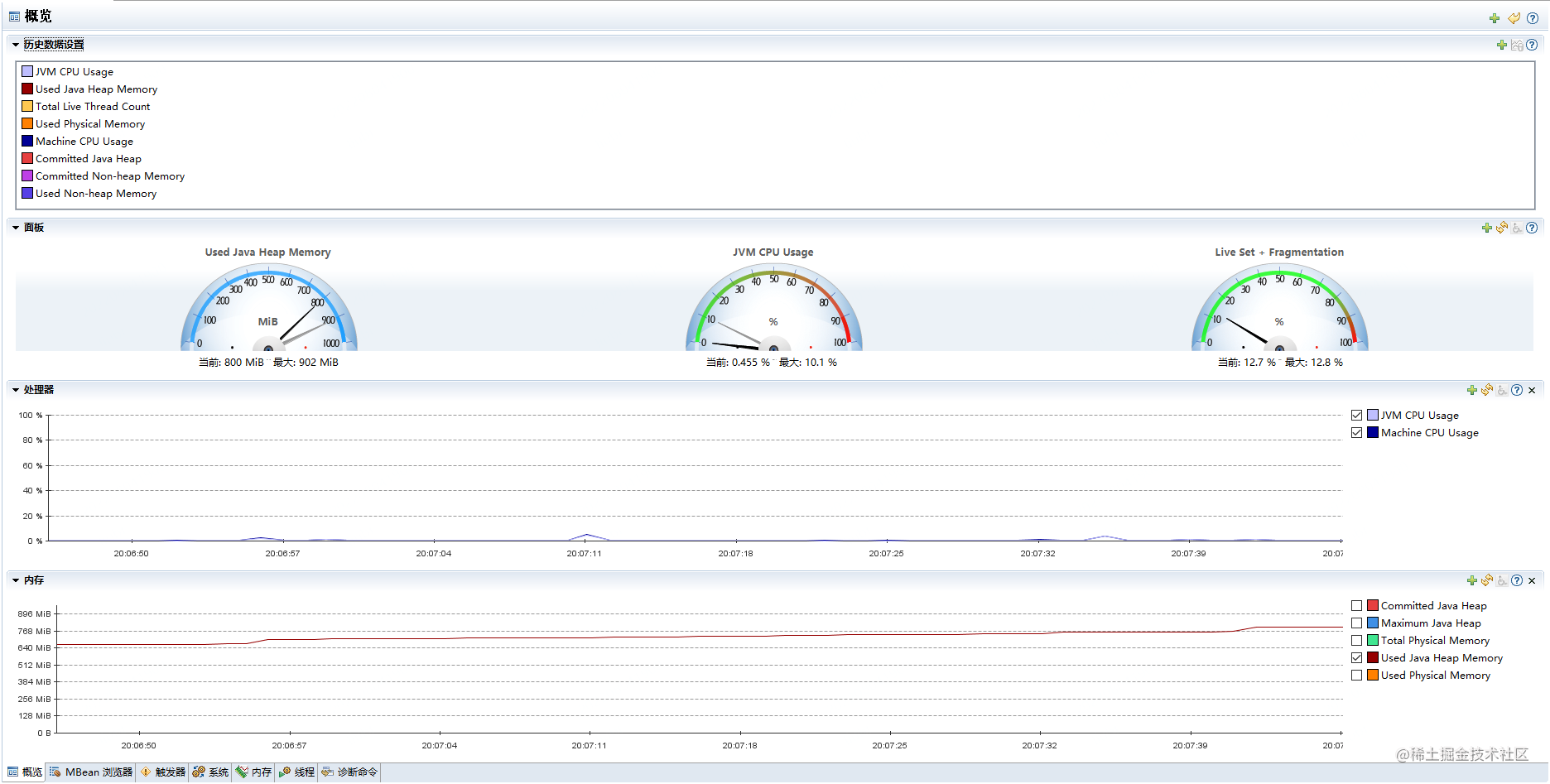Switch to the 概览 tab
The height and width of the screenshot is (784, 1550).
pos(24,772)
